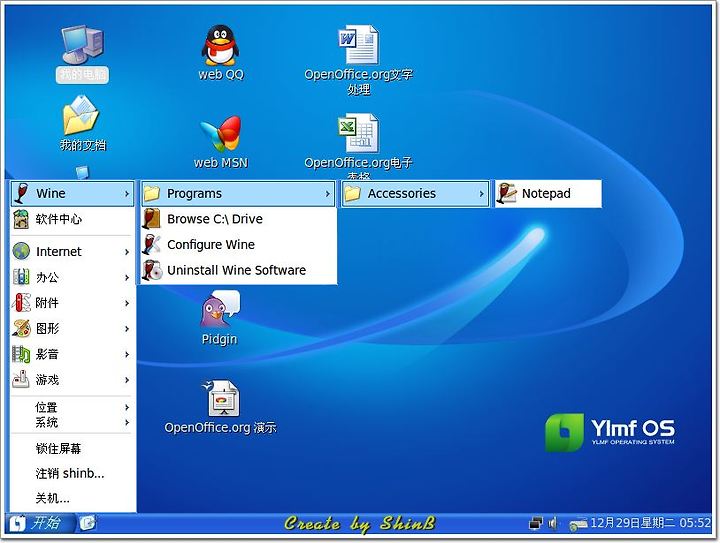The image size is (720, 543).
Task: Expand the Internet submenu arrow
Action: (x=127, y=252)
